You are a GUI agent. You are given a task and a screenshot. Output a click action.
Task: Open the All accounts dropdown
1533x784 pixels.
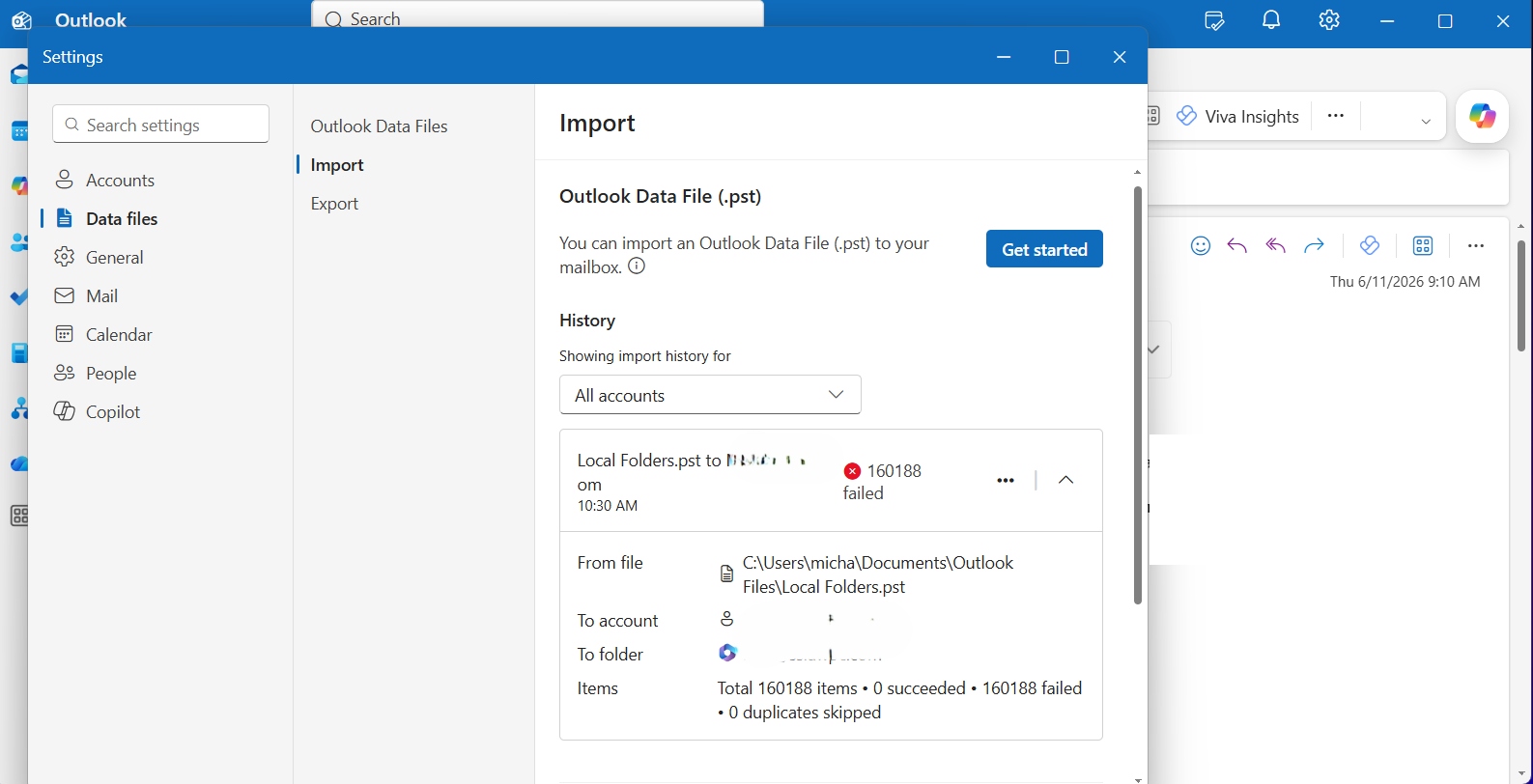coord(710,395)
